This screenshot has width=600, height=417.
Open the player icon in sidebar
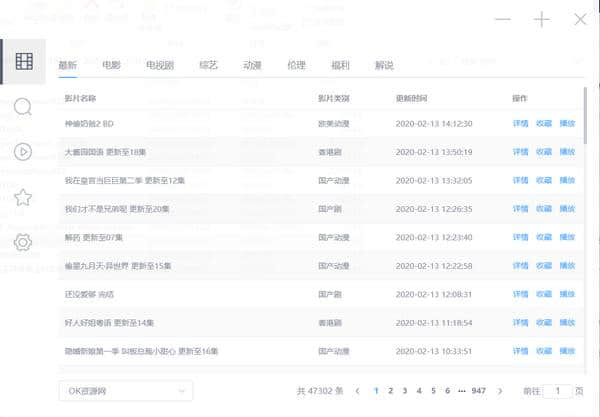[x=24, y=152]
